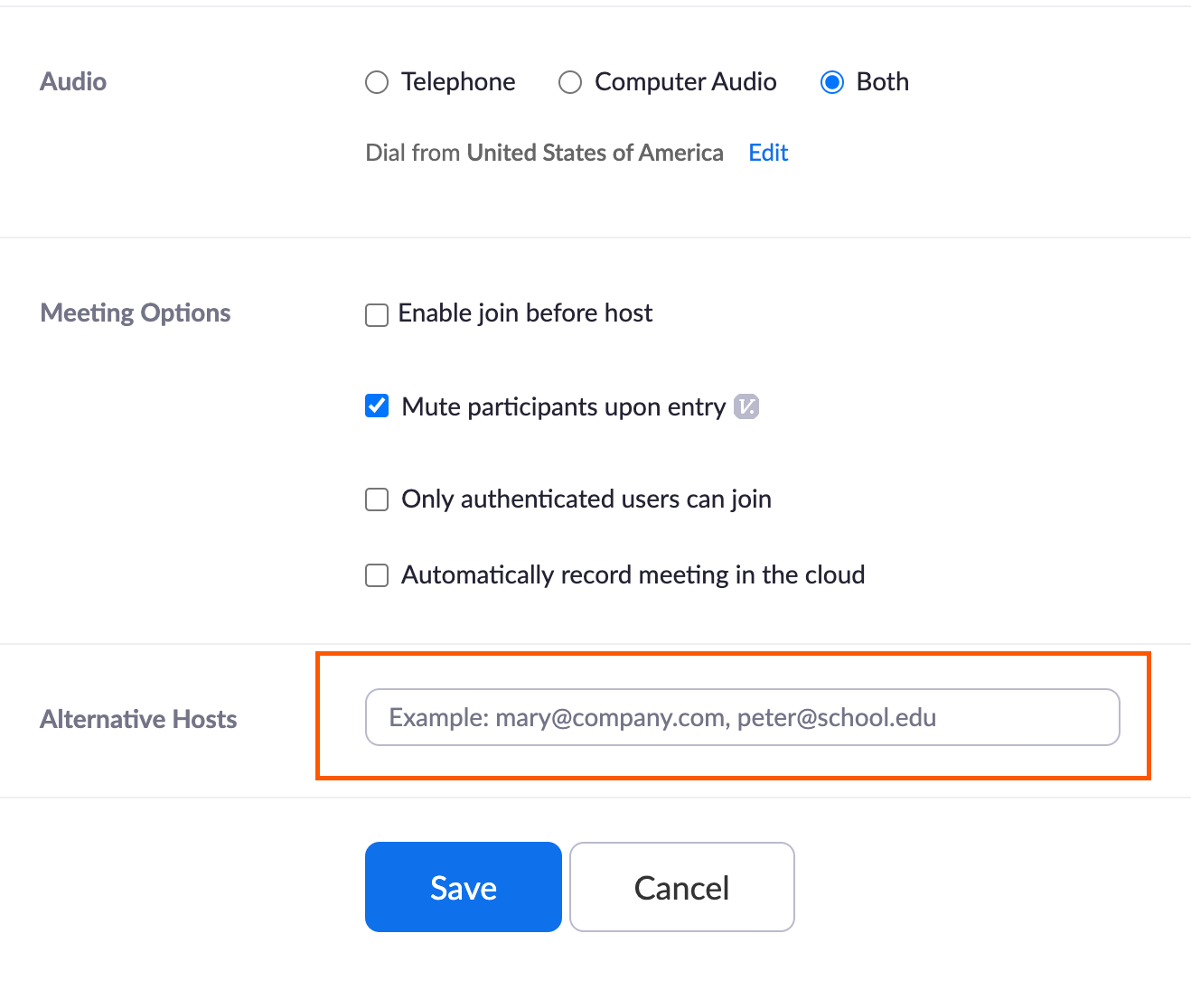The height and width of the screenshot is (1008, 1191).
Task: Uncheck Mute participants upon entry checkbox
Action: point(377,406)
